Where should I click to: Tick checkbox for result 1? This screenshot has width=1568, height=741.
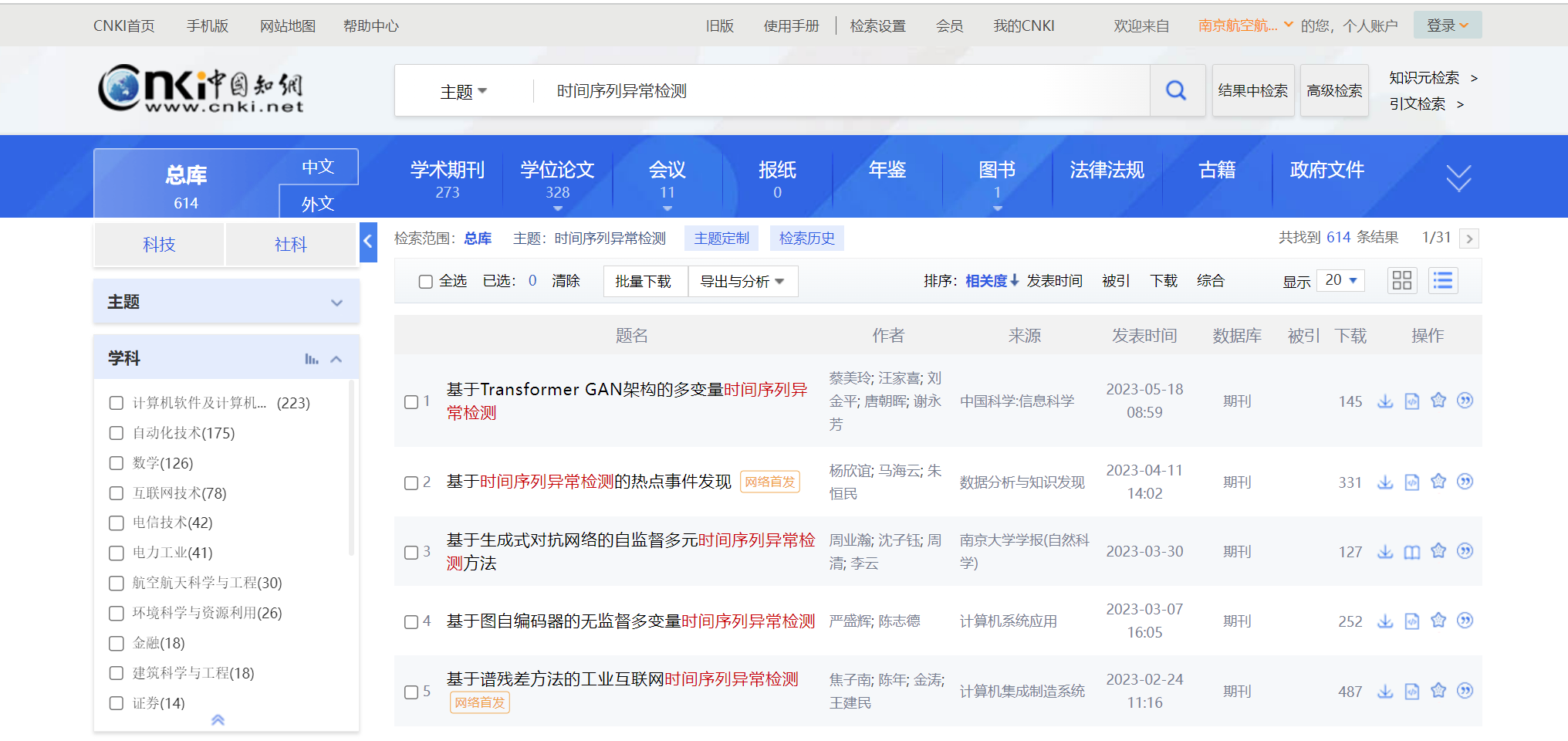(x=411, y=401)
